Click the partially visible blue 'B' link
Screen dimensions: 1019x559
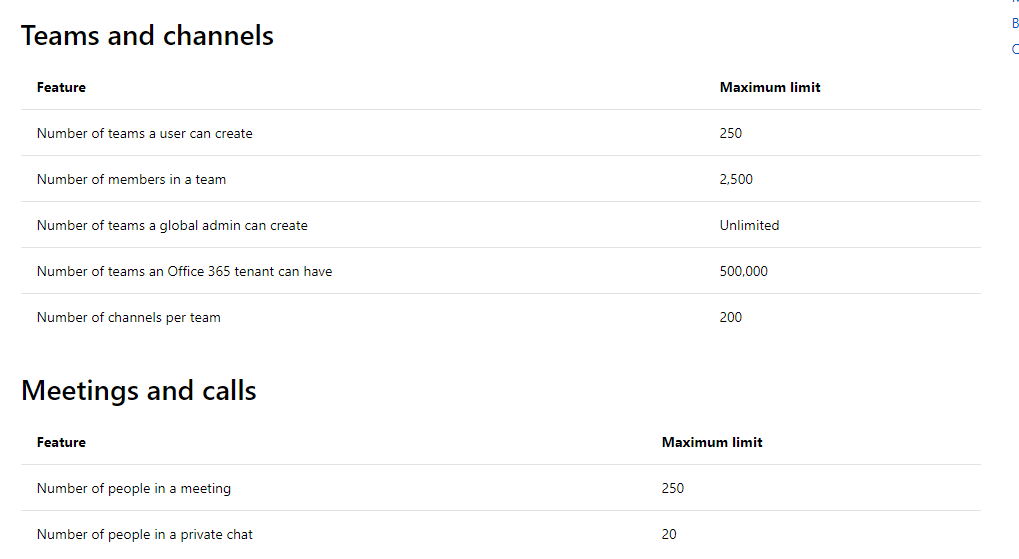(1015, 23)
